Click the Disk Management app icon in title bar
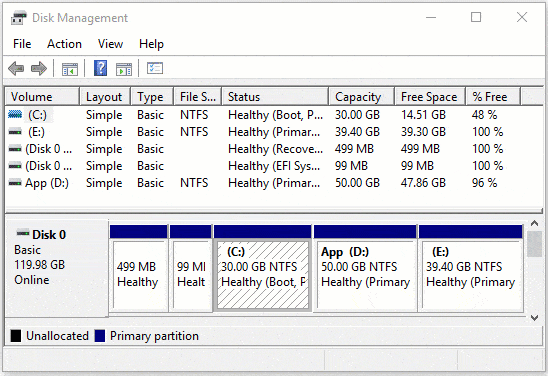The height and width of the screenshot is (376, 548). click(19, 17)
